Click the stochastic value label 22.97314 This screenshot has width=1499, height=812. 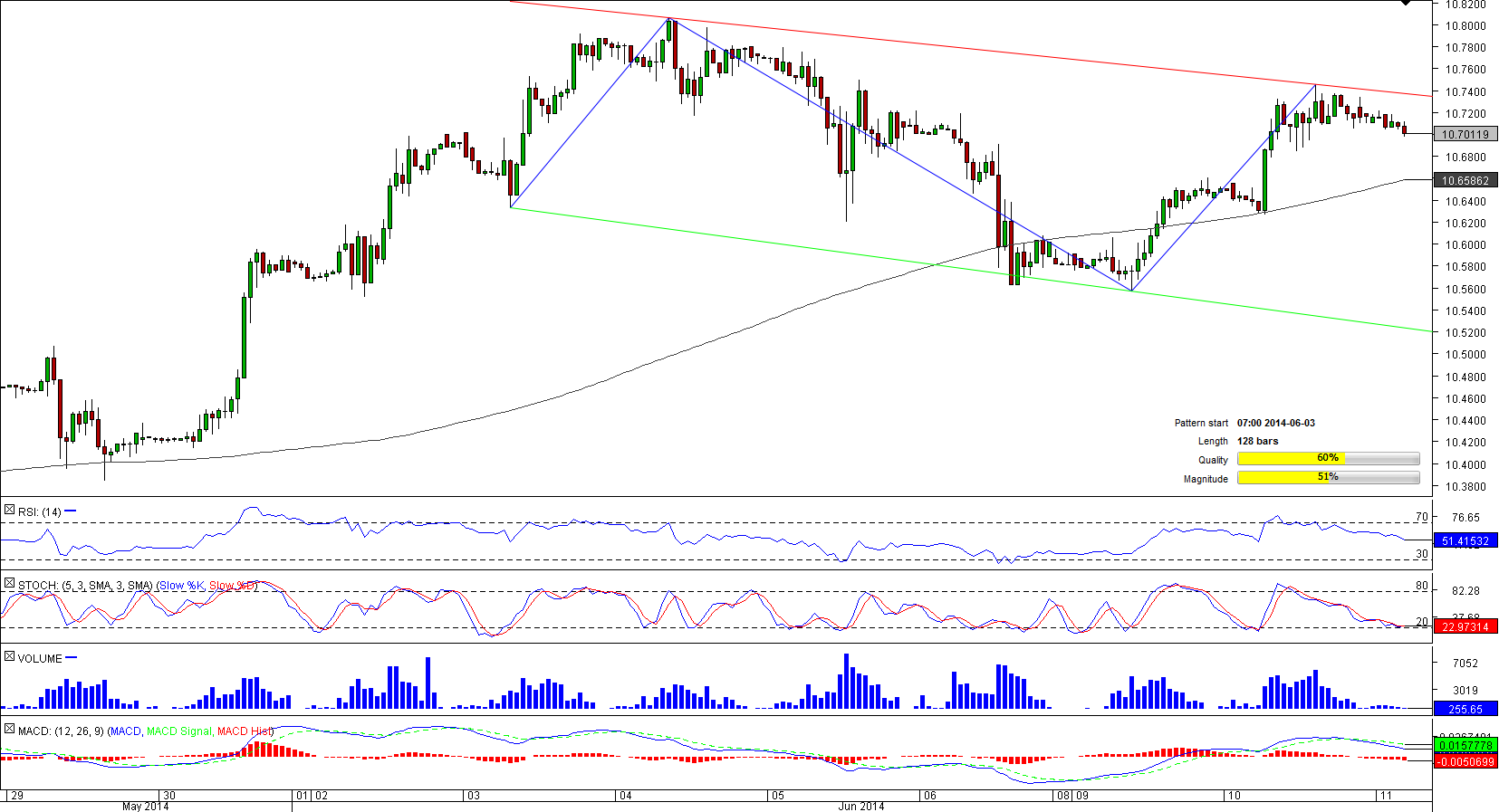coord(1465,626)
